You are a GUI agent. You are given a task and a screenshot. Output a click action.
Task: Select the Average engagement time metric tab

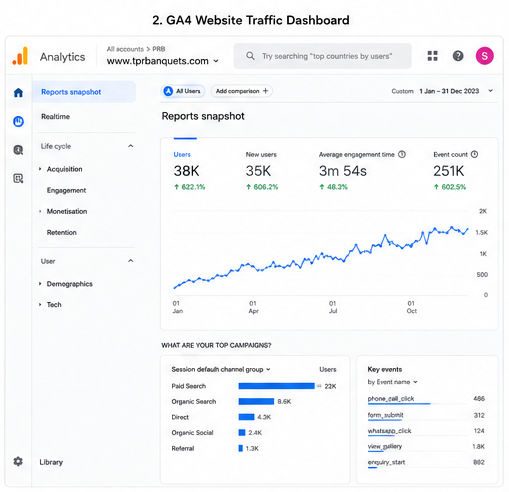click(362, 171)
